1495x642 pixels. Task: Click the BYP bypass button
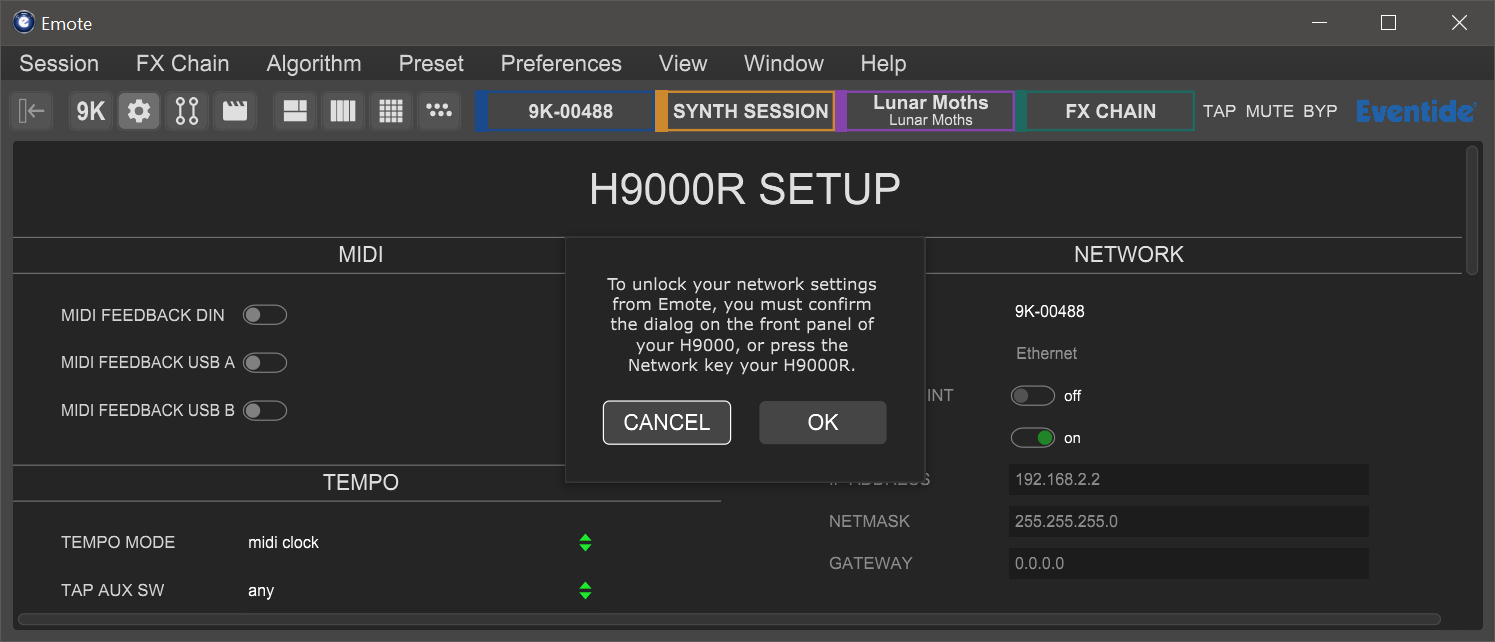tap(1320, 111)
